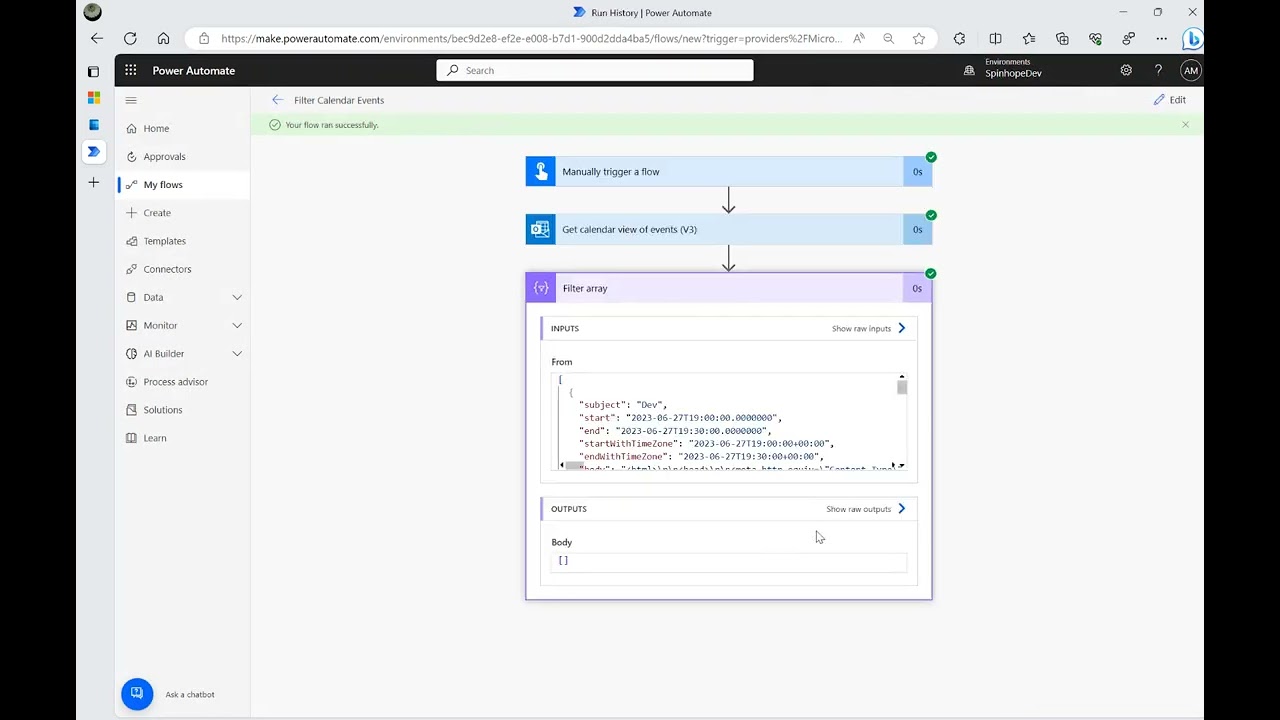Click the Body output value box
1280x720 pixels.
click(728, 561)
